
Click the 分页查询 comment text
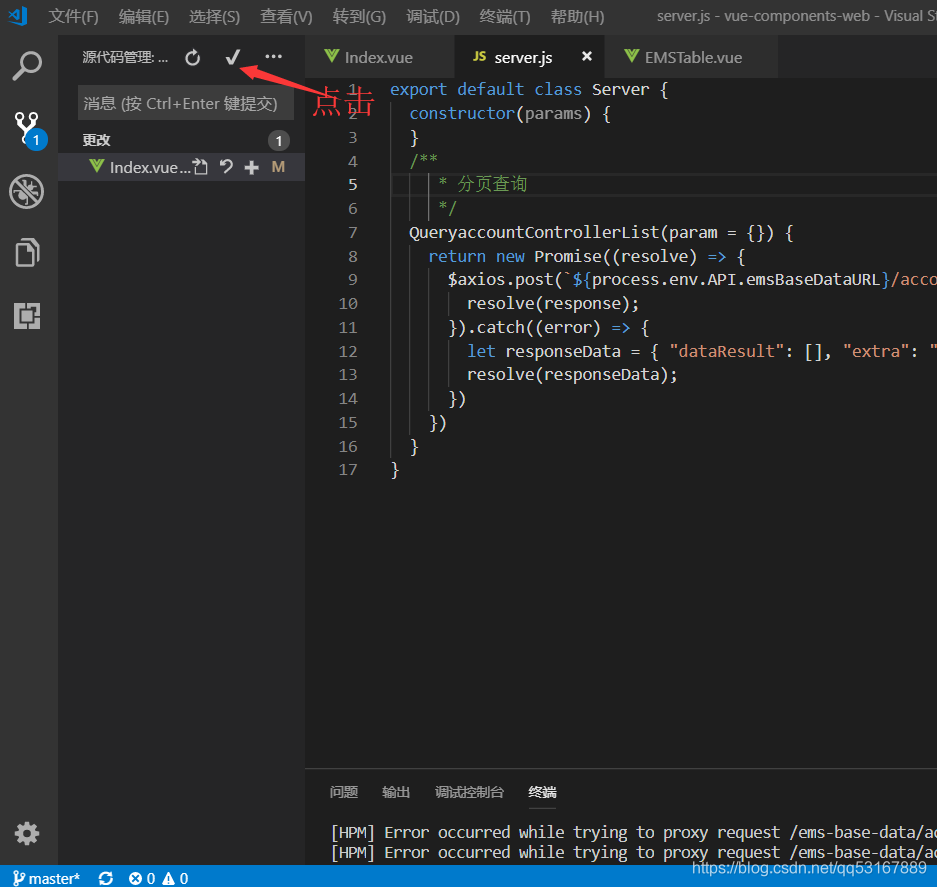pyautogui.click(x=492, y=184)
